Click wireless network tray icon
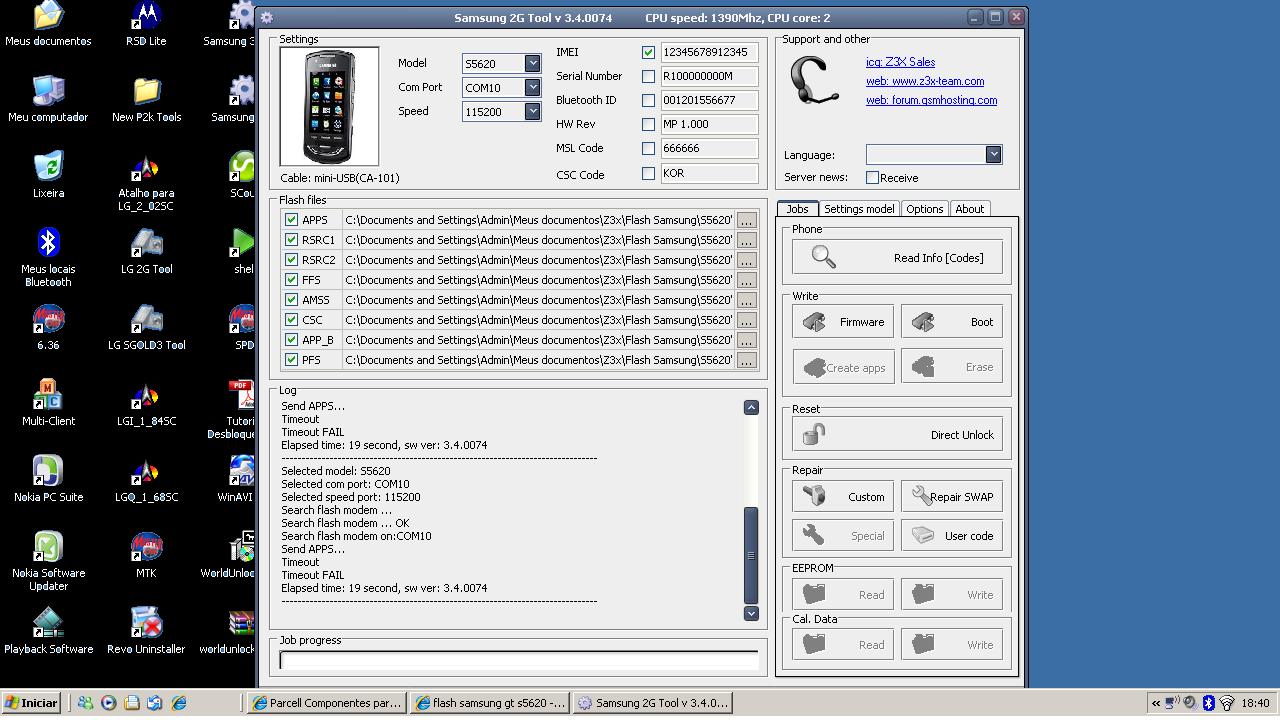Screen dimensions: 1280x720 [1227, 703]
